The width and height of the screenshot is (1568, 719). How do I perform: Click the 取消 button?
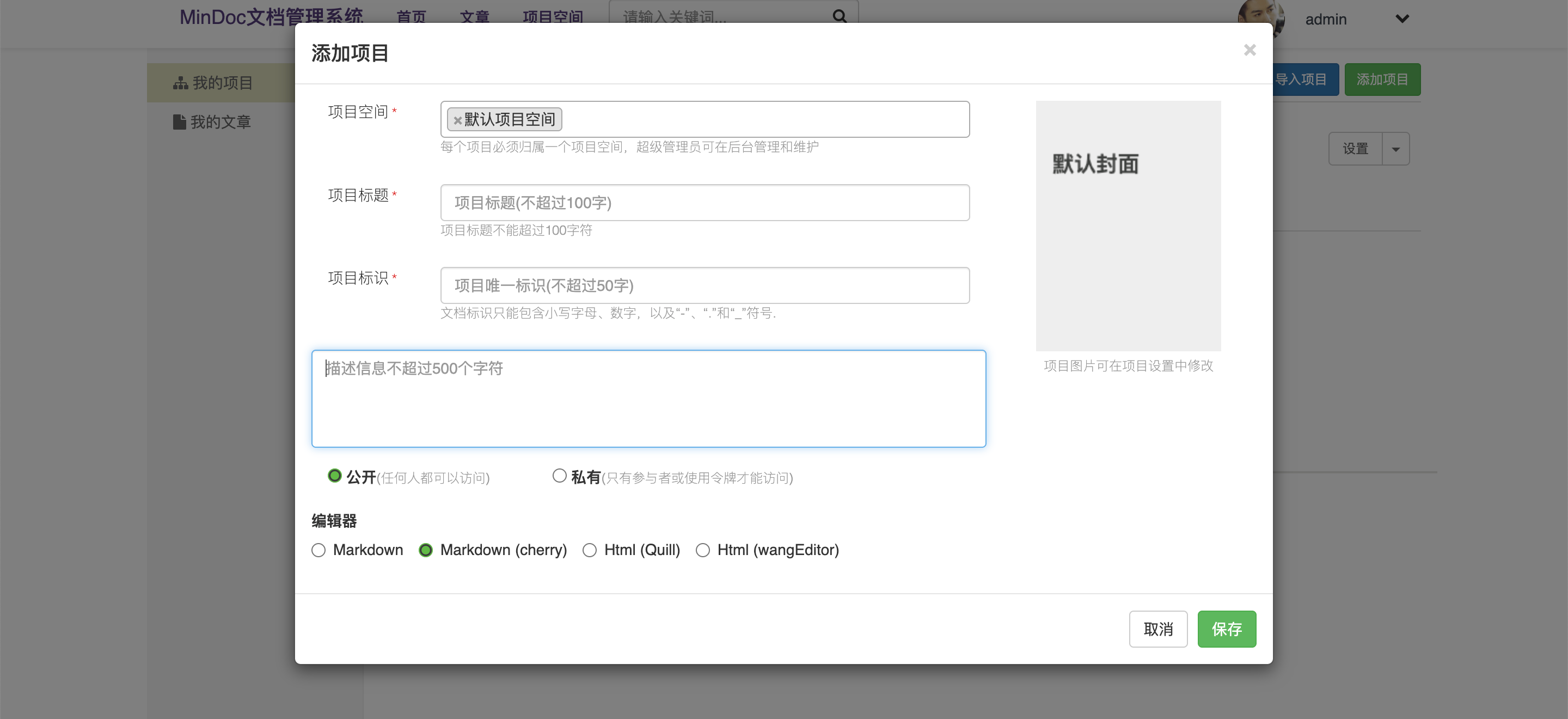[1157, 629]
